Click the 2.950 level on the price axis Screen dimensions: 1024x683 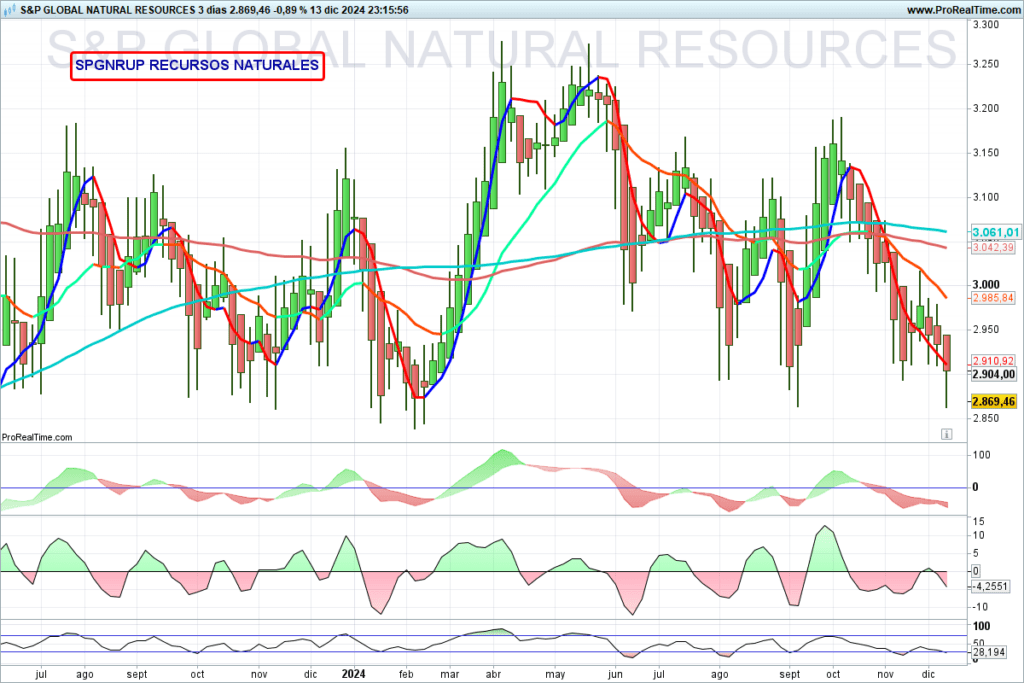click(x=986, y=329)
